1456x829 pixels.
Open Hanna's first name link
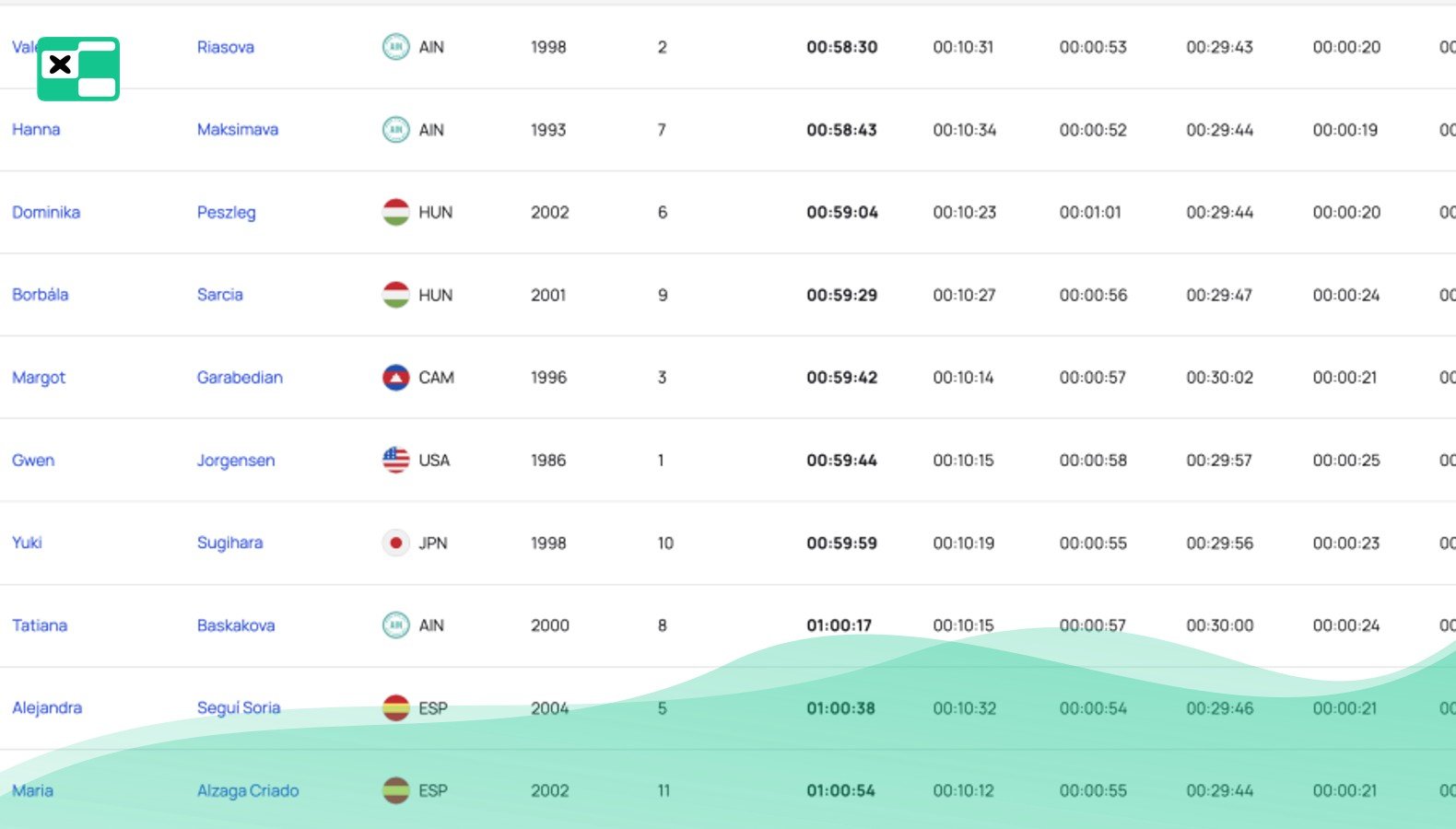[x=36, y=130]
